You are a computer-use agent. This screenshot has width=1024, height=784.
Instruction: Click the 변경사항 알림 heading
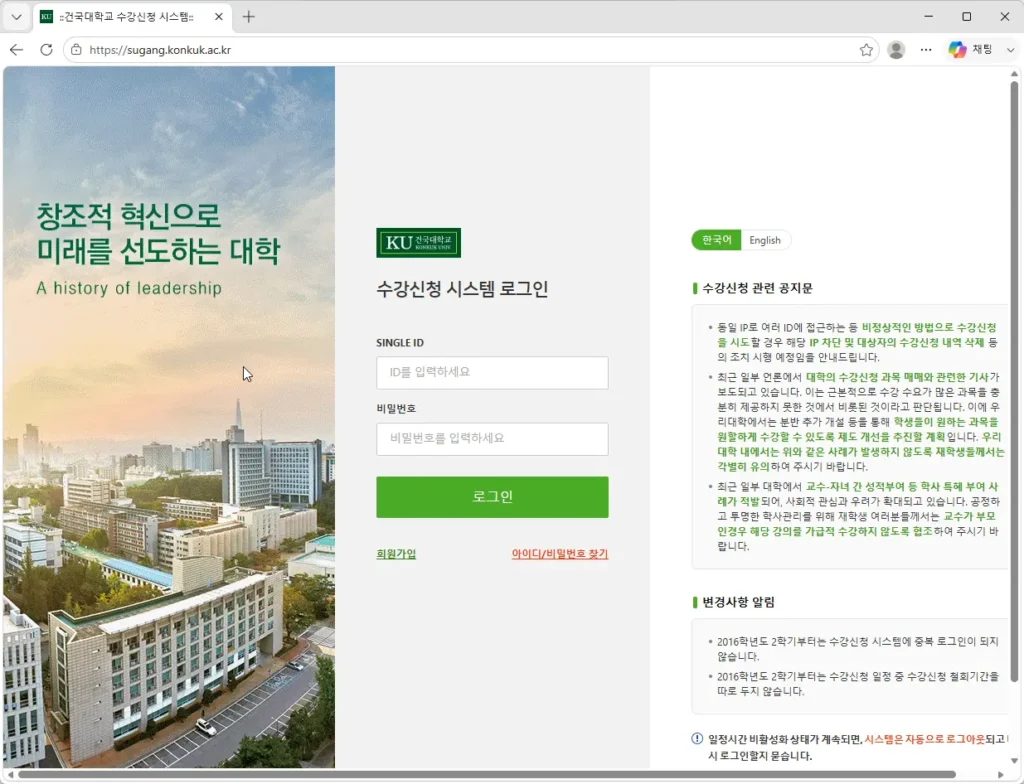738,602
